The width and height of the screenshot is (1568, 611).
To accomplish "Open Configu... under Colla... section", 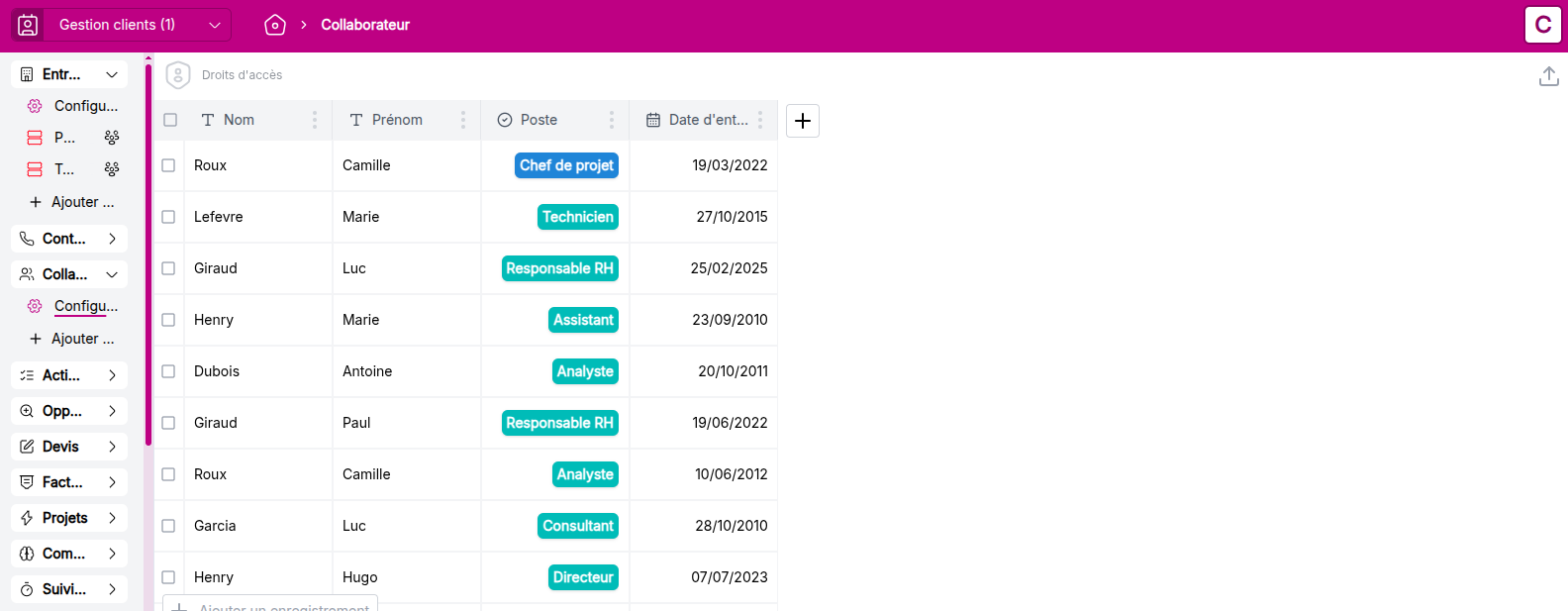I will point(85,306).
